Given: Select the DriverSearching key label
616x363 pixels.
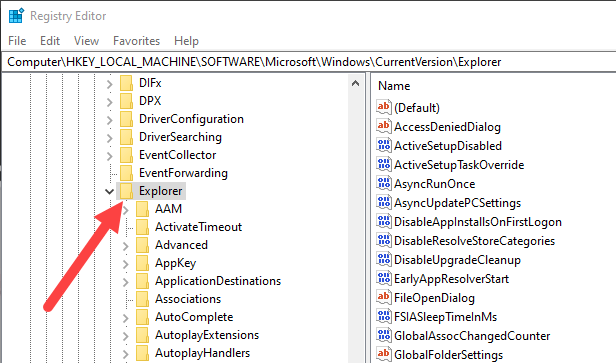Looking at the screenshot, I should click(180, 137).
